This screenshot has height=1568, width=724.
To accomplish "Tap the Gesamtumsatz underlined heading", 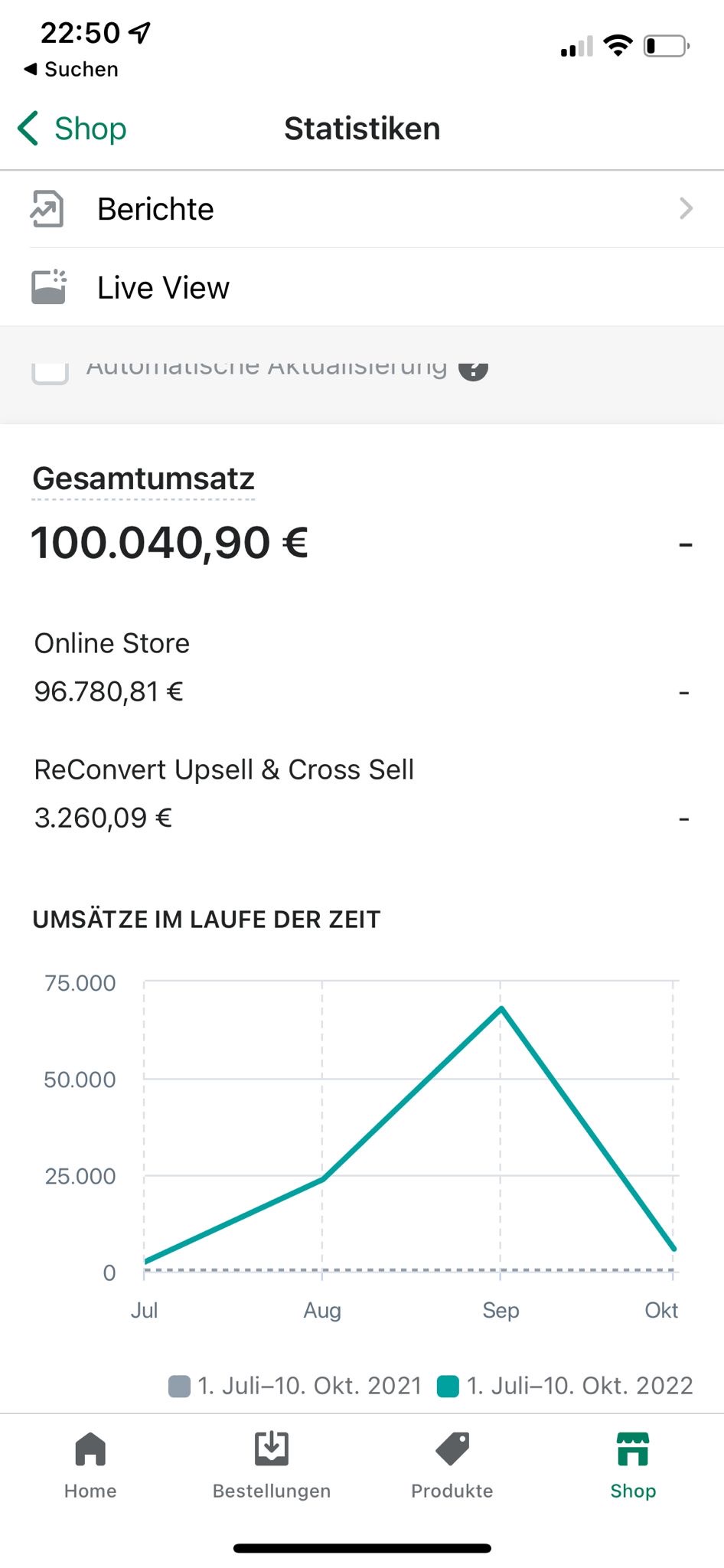I will click(144, 479).
